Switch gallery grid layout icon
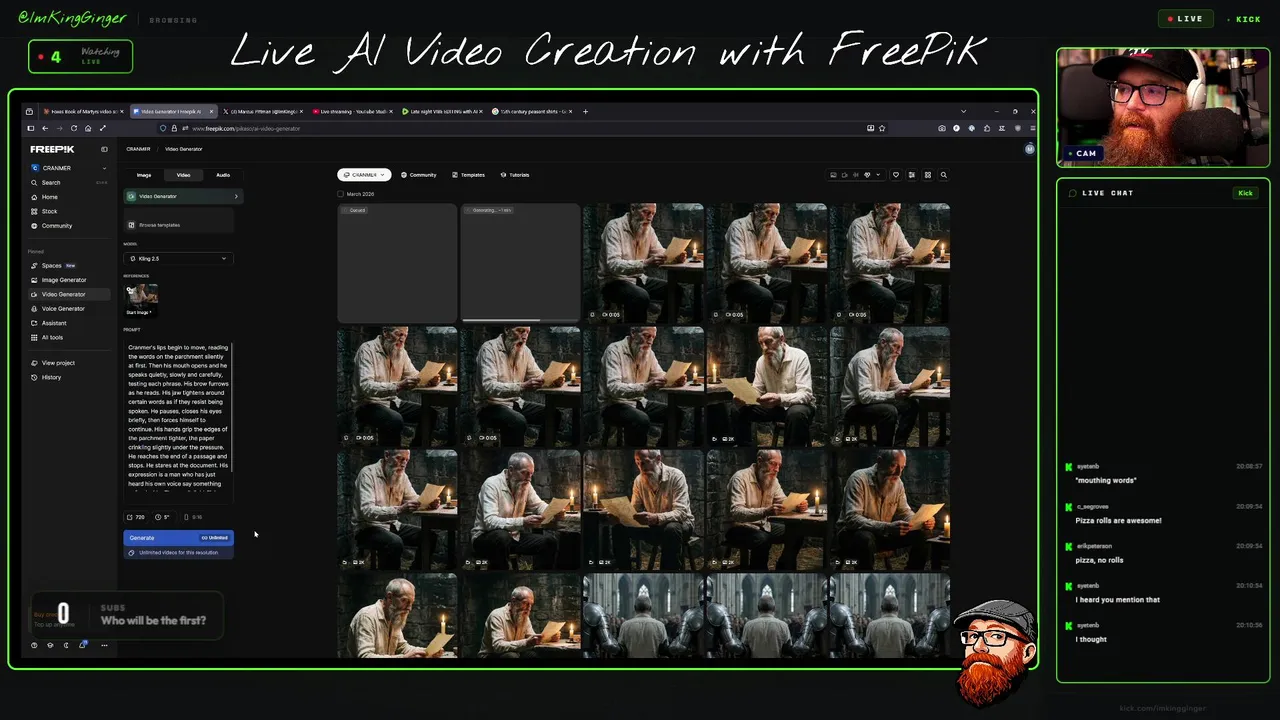 click(927, 175)
